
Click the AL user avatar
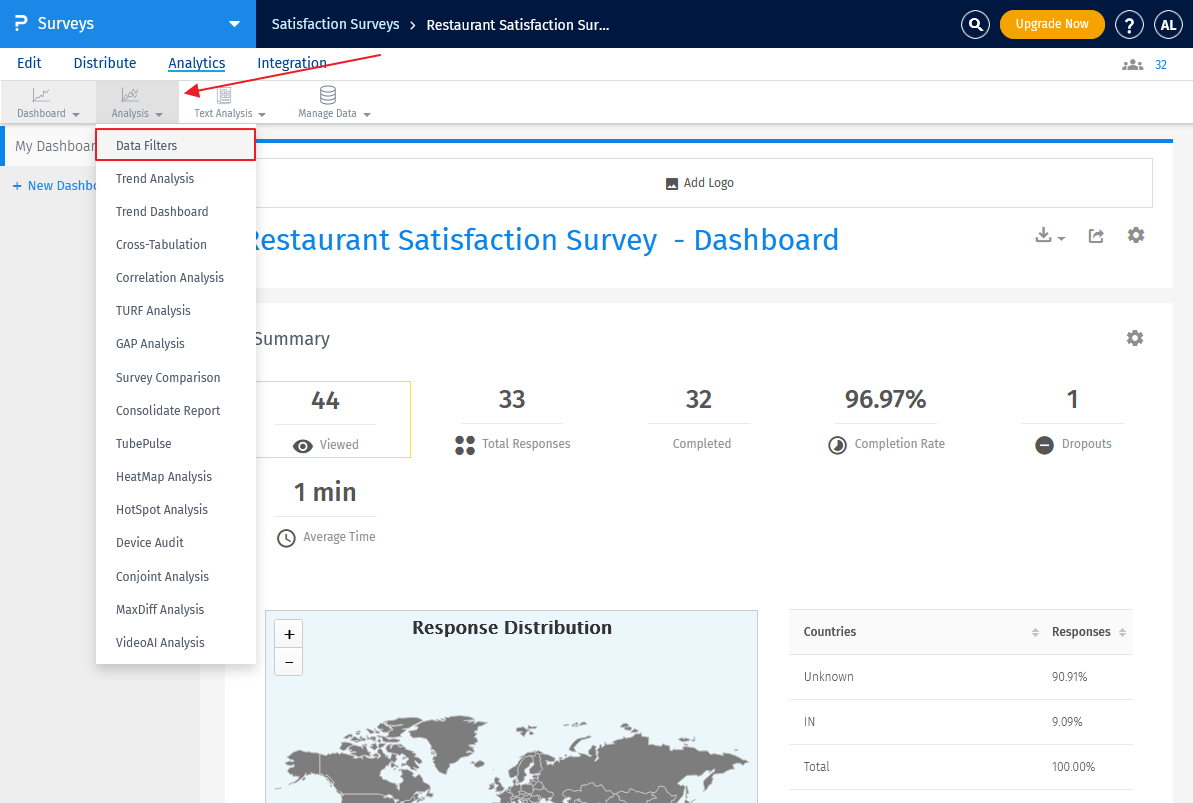[1168, 24]
